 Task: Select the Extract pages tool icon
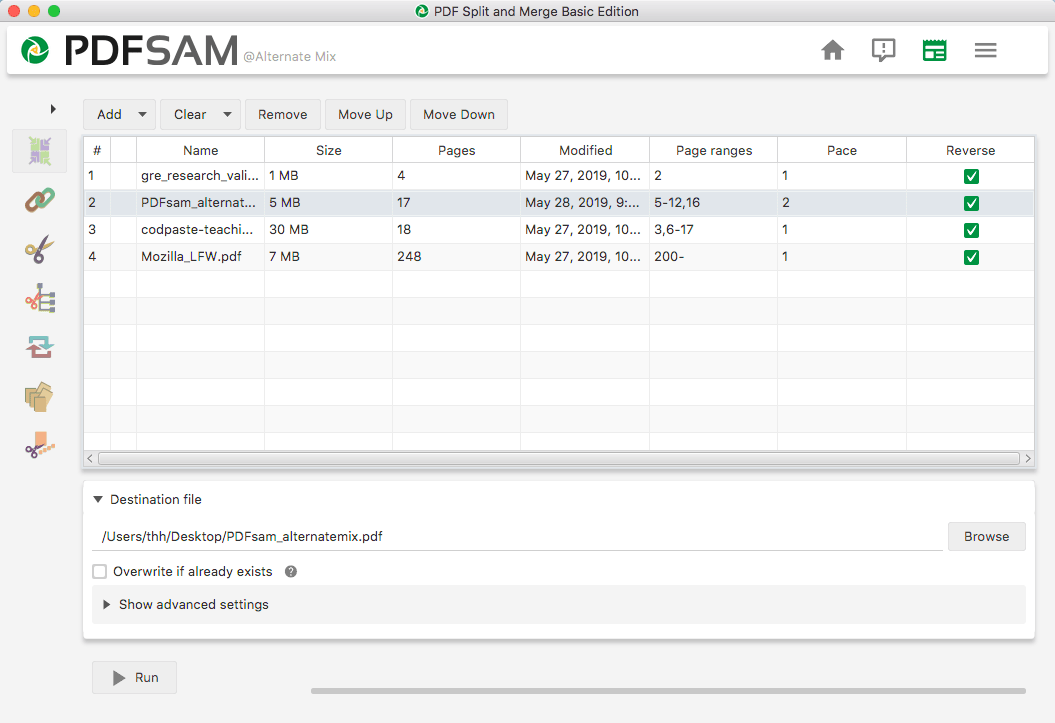(x=40, y=398)
